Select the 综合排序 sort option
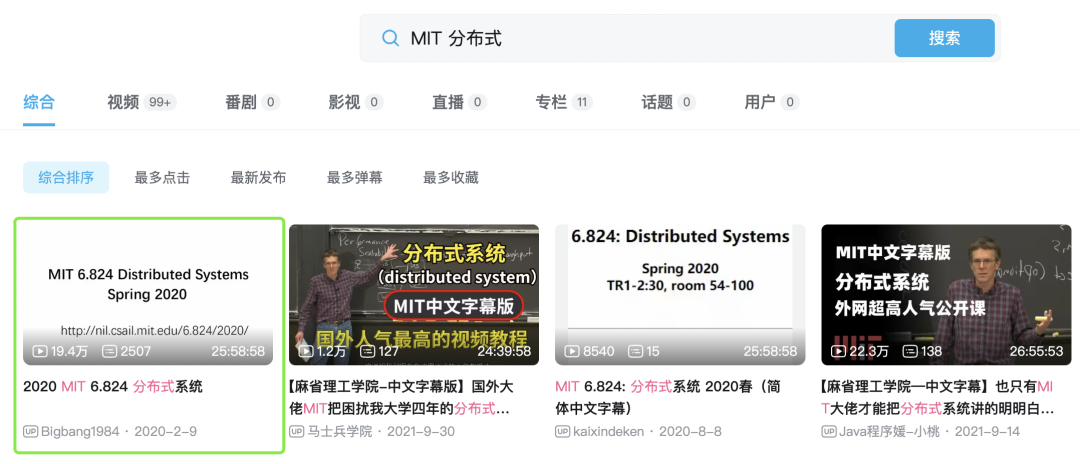This screenshot has width=1080, height=464. pyautogui.click(x=66, y=178)
